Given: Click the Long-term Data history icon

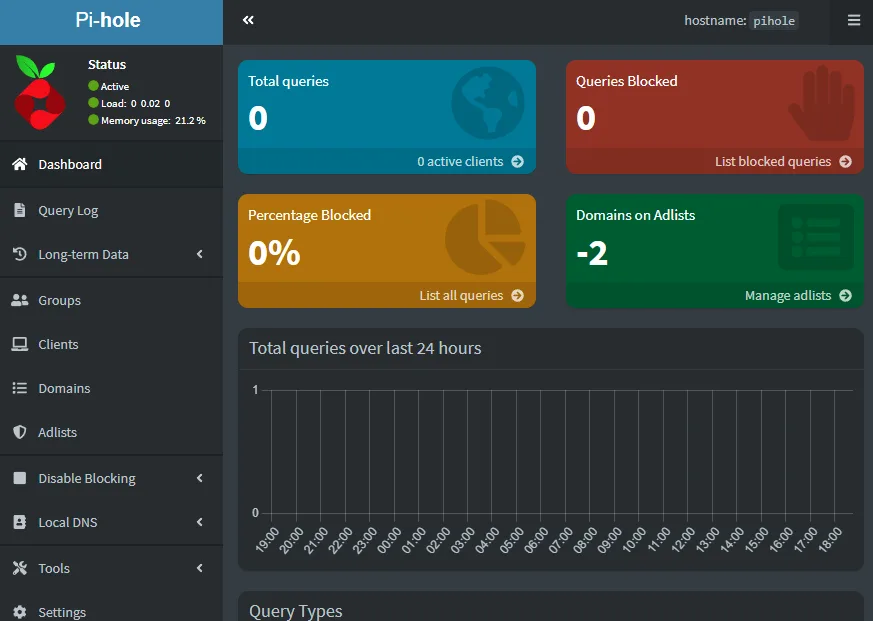Looking at the screenshot, I should (x=19, y=254).
